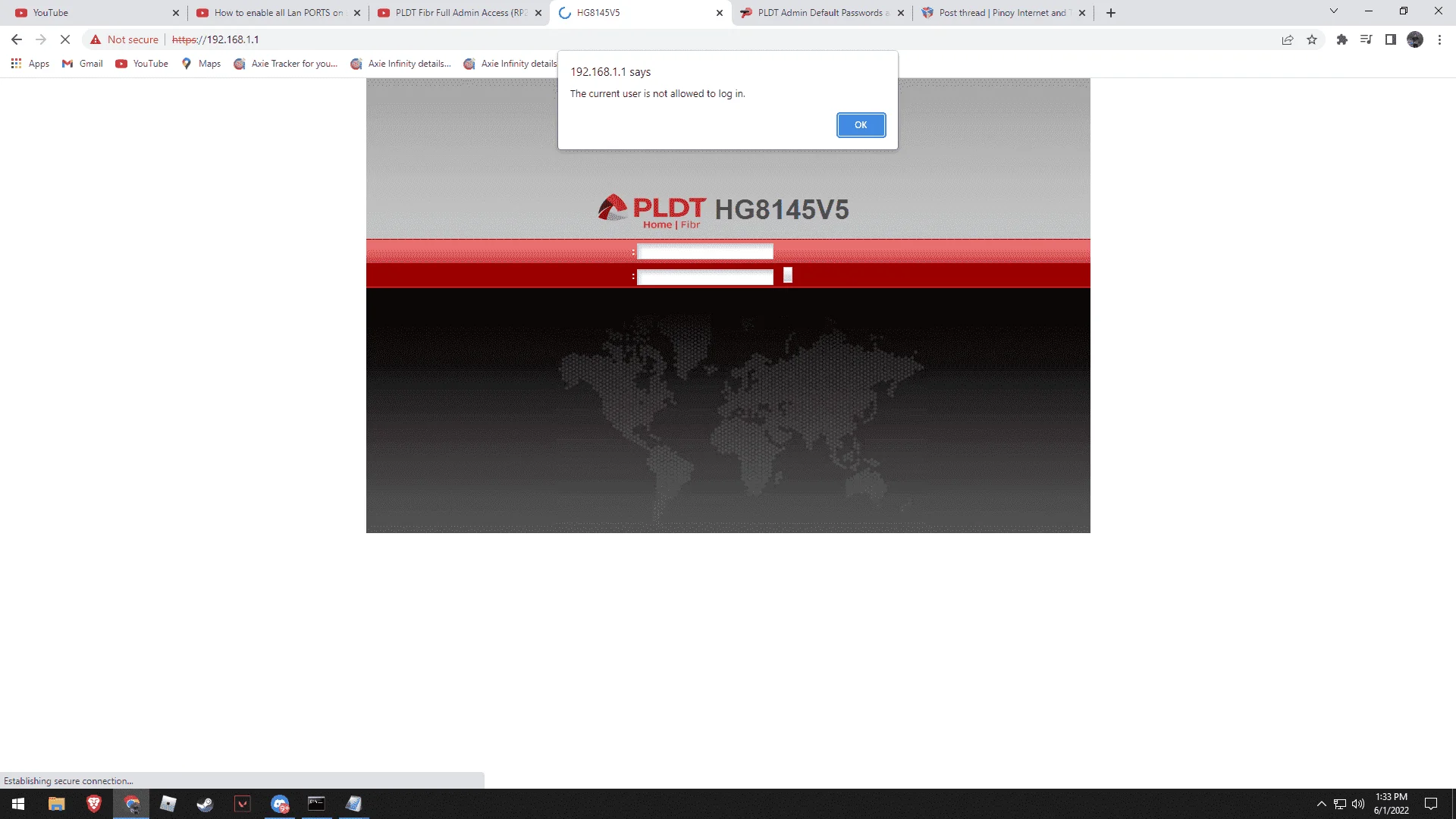Close the HG8145V5 tab

(x=720, y=13)
